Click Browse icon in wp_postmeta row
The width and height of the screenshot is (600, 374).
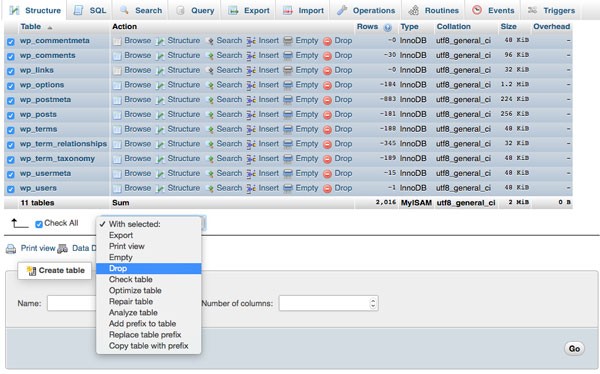click(x=117, y=100)
